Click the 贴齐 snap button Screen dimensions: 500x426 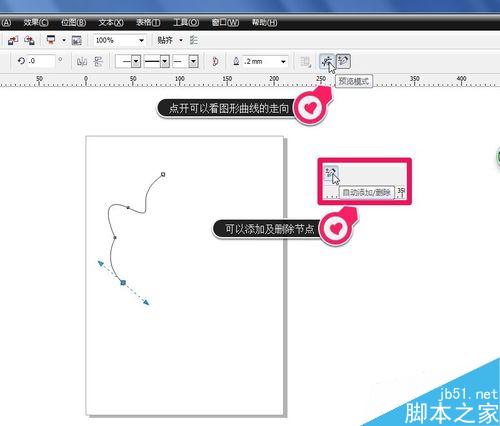[x=165, y=40]
